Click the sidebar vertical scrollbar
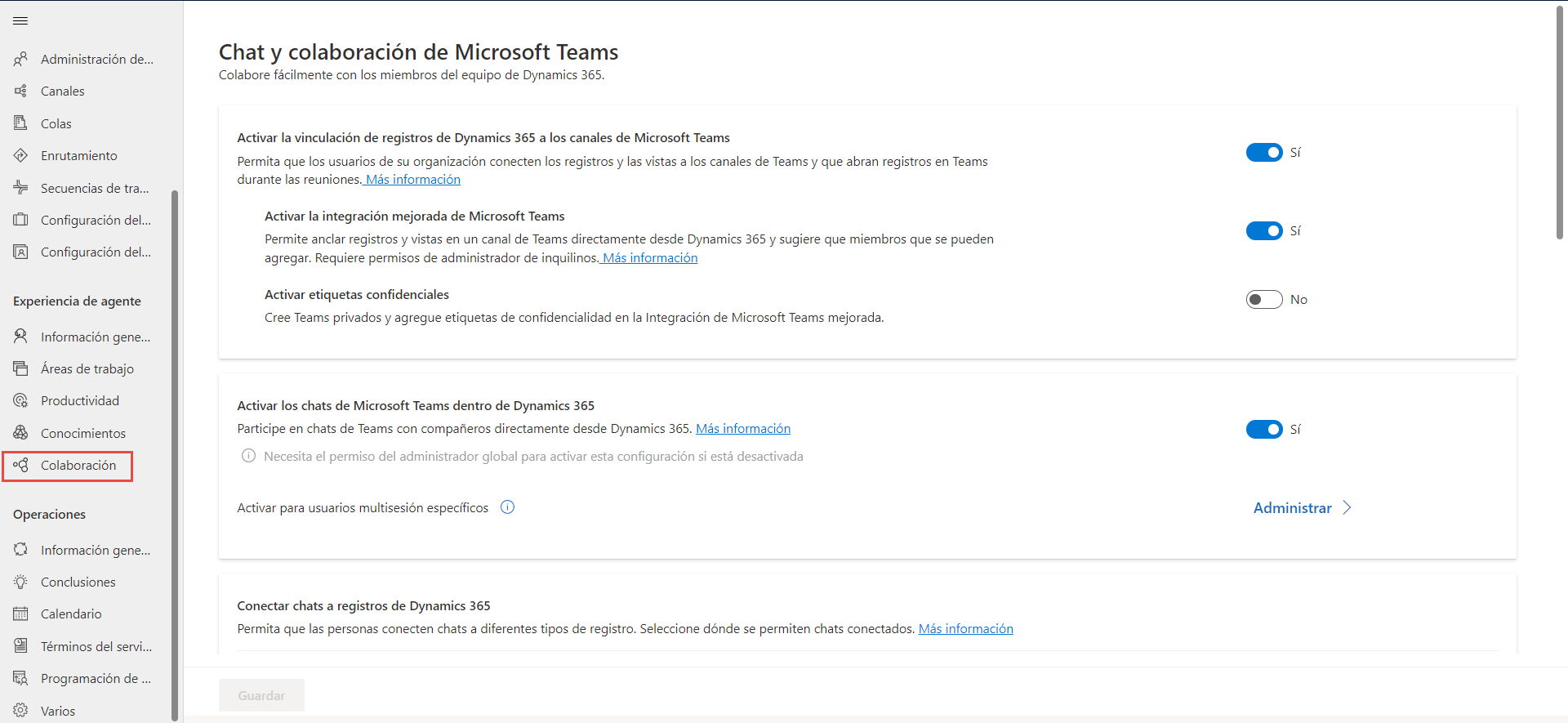 point(175,455)
